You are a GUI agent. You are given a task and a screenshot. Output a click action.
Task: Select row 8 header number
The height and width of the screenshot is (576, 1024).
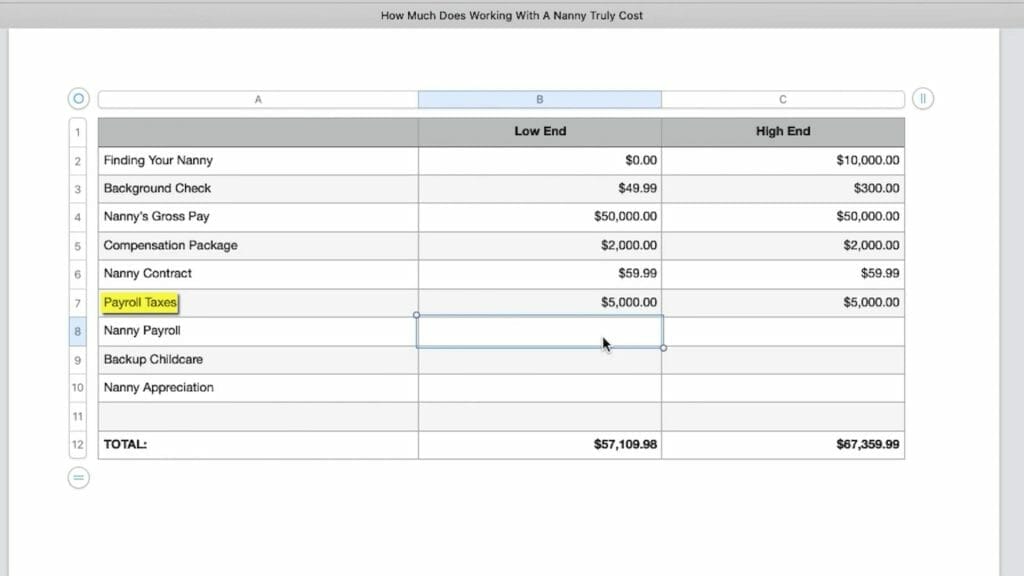(x=78, y=331)
